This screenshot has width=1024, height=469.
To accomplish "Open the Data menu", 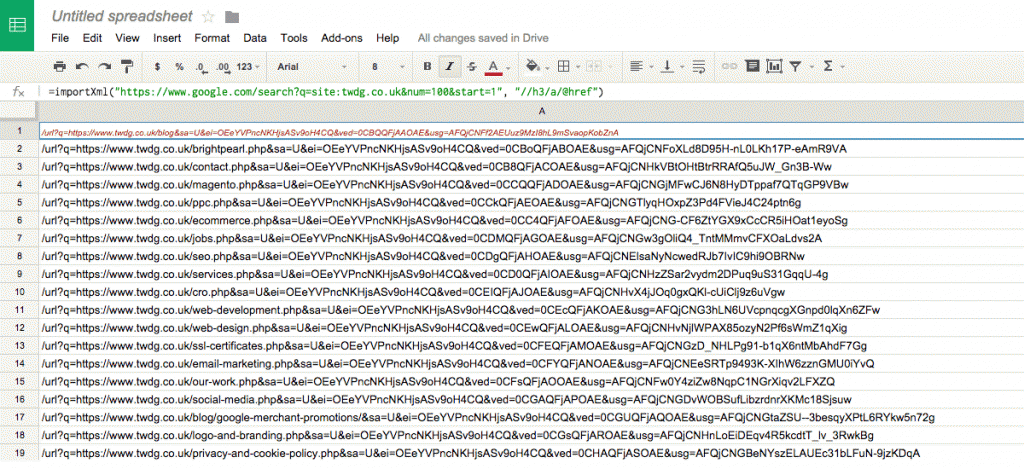I will 255,39.
